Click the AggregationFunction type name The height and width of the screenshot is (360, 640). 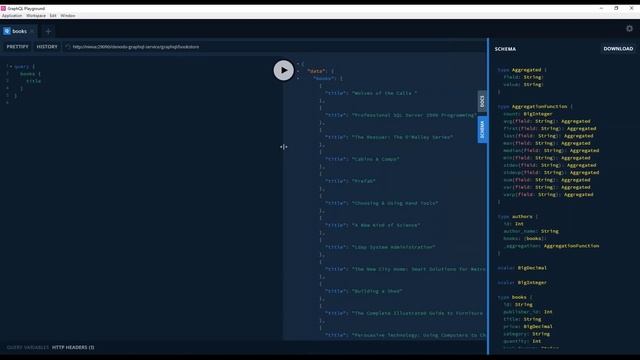[x=540, y=107]
